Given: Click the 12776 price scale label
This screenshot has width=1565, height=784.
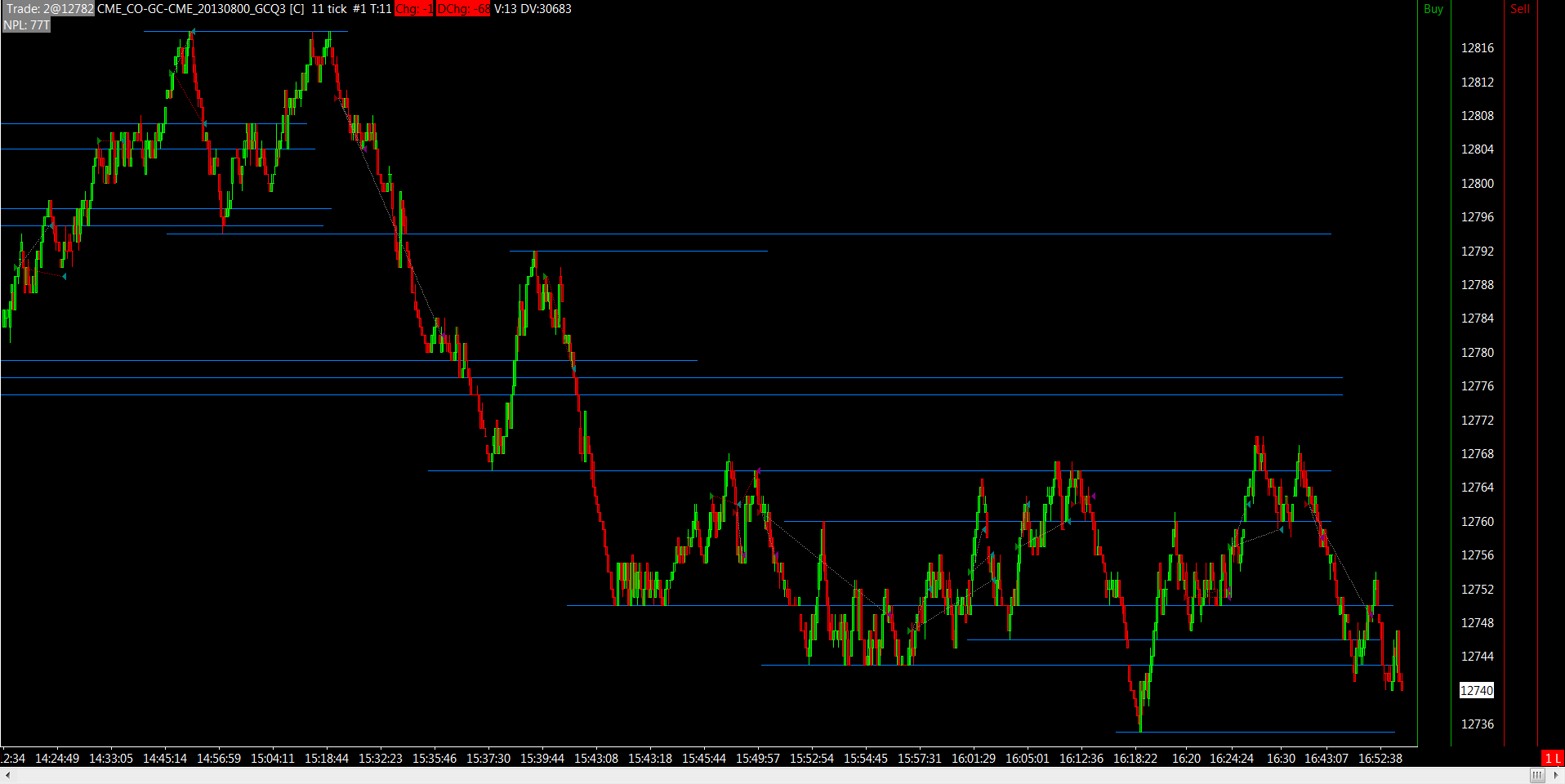Looking at the screenshot, I should 1478,386.
